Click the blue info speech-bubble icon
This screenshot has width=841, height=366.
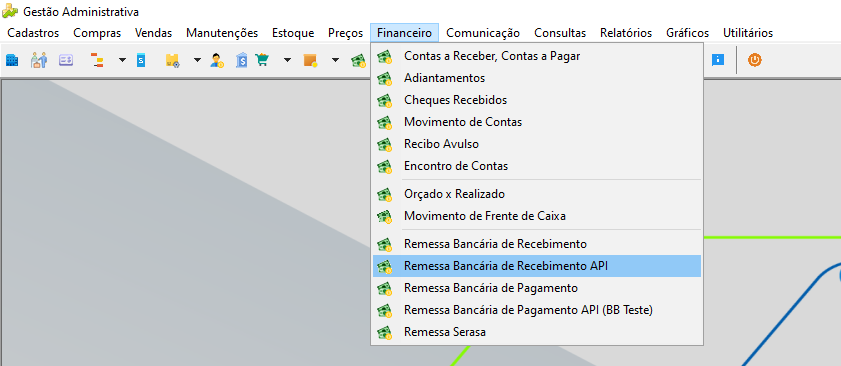click(718, 60)
